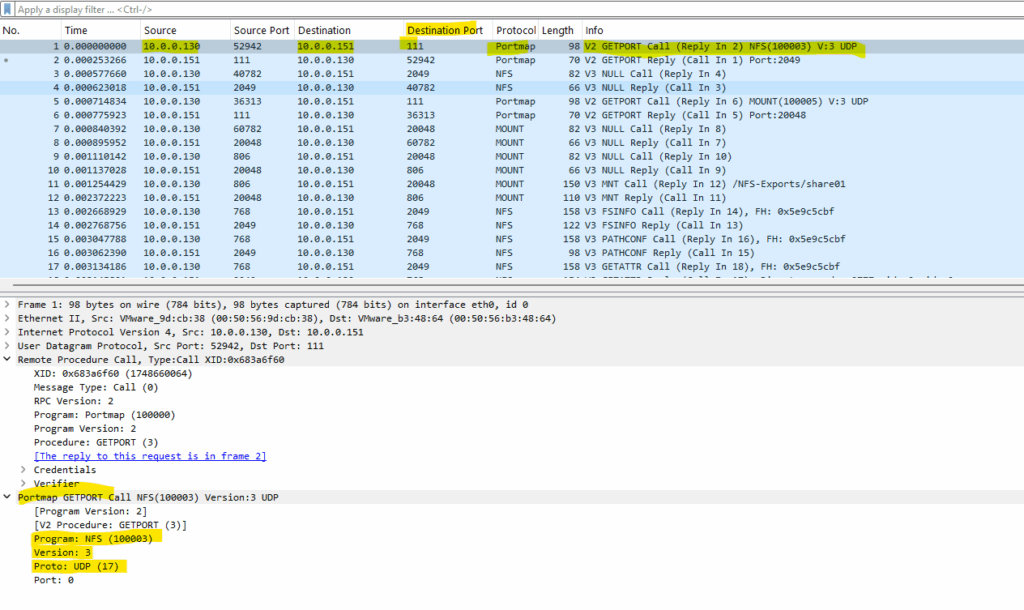Select the Program: NFS (100003) field
This screenshot has height=610, width=1024.
[93, 539]
